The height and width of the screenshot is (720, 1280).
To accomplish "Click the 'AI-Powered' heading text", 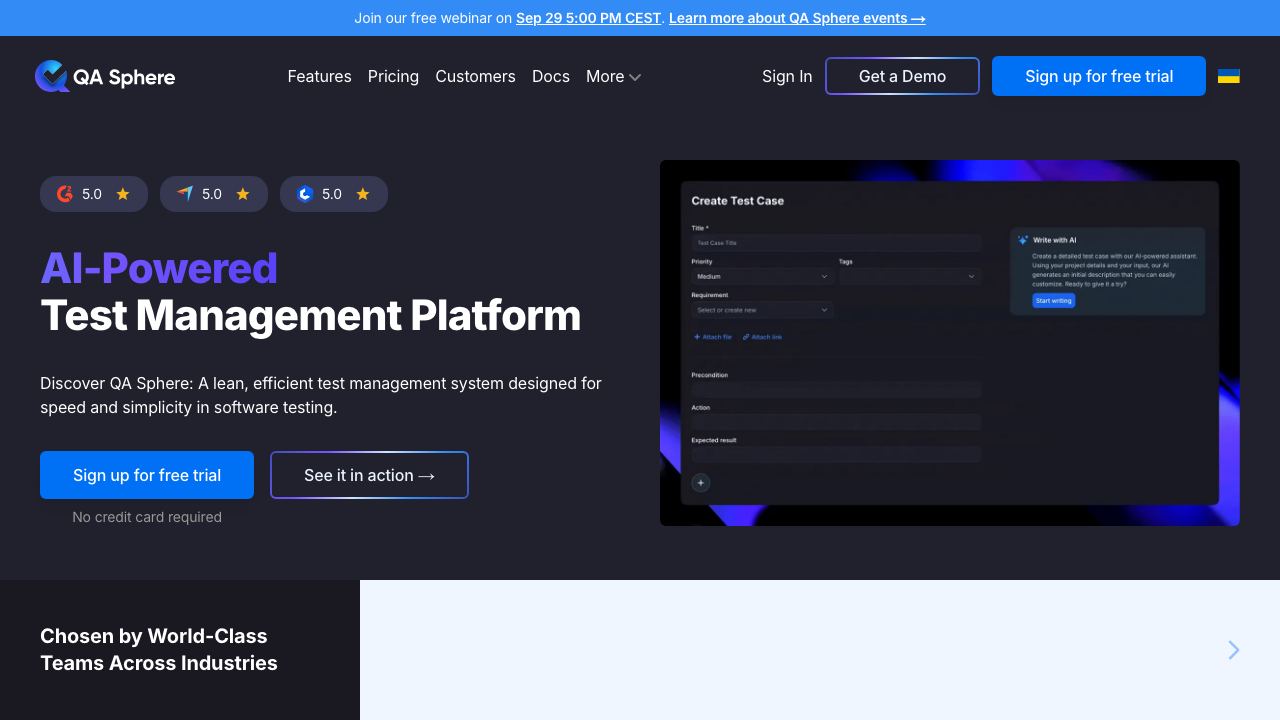I will pyautogui.click(x=159, y=268).
